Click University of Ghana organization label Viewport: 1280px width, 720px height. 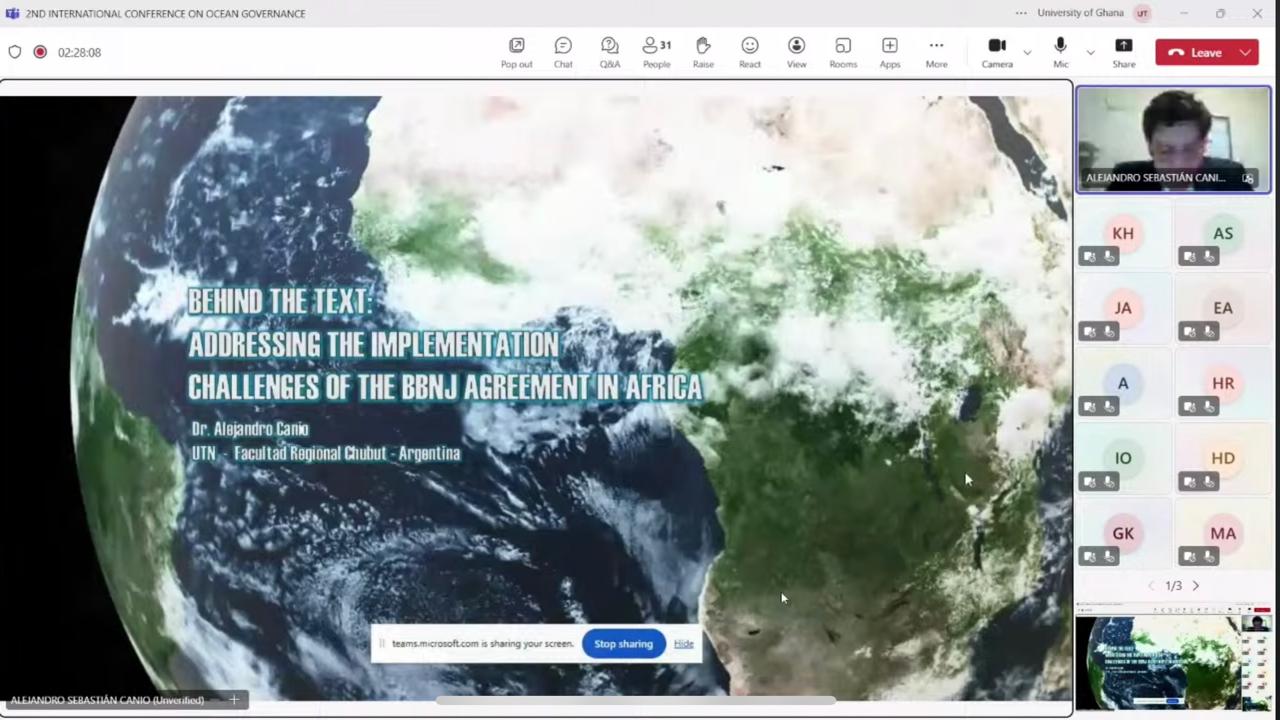click(x=1080, y=13)
